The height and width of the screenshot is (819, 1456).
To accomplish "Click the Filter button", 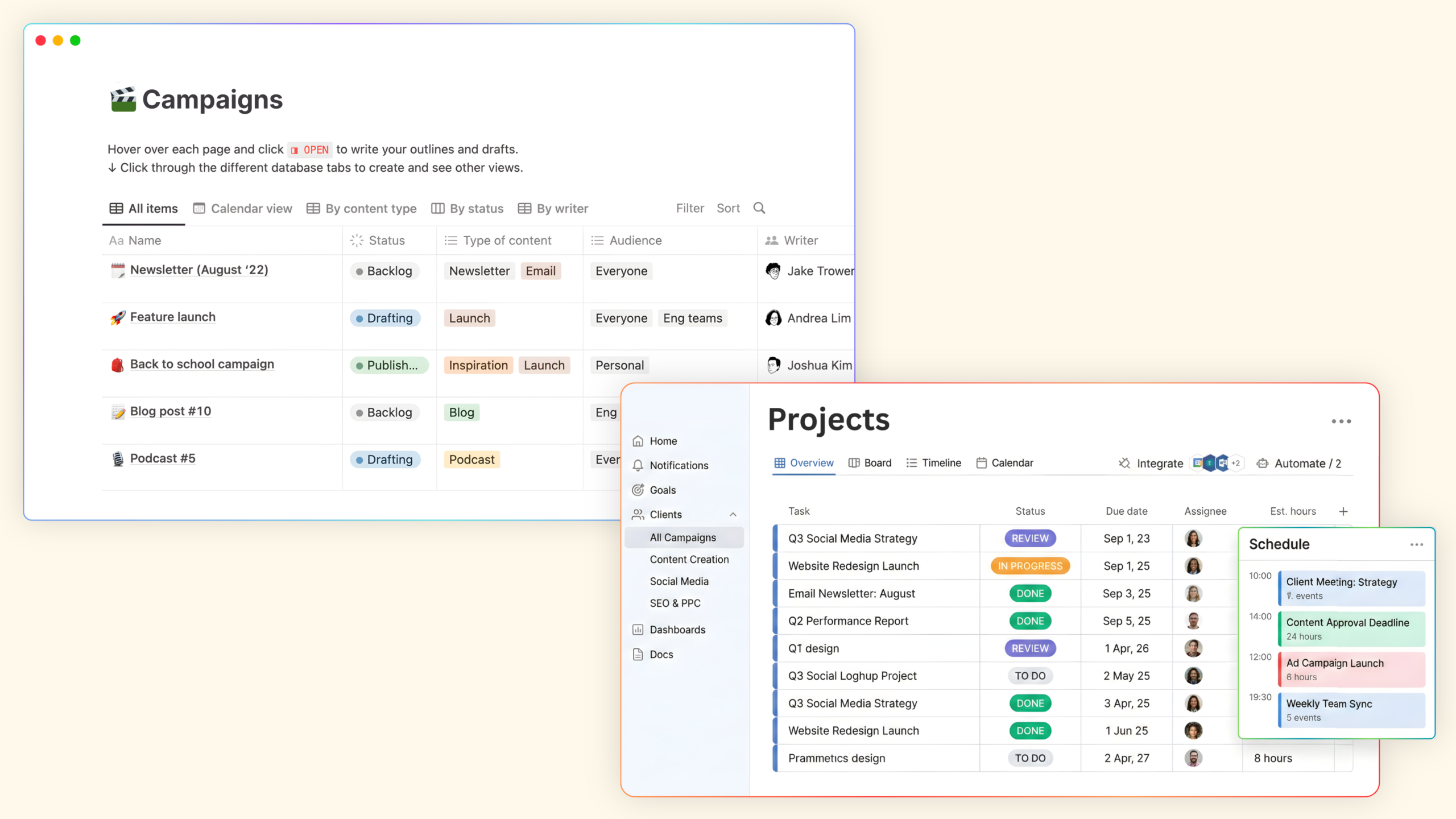I will pyautogui.click(x=690, y=208).
